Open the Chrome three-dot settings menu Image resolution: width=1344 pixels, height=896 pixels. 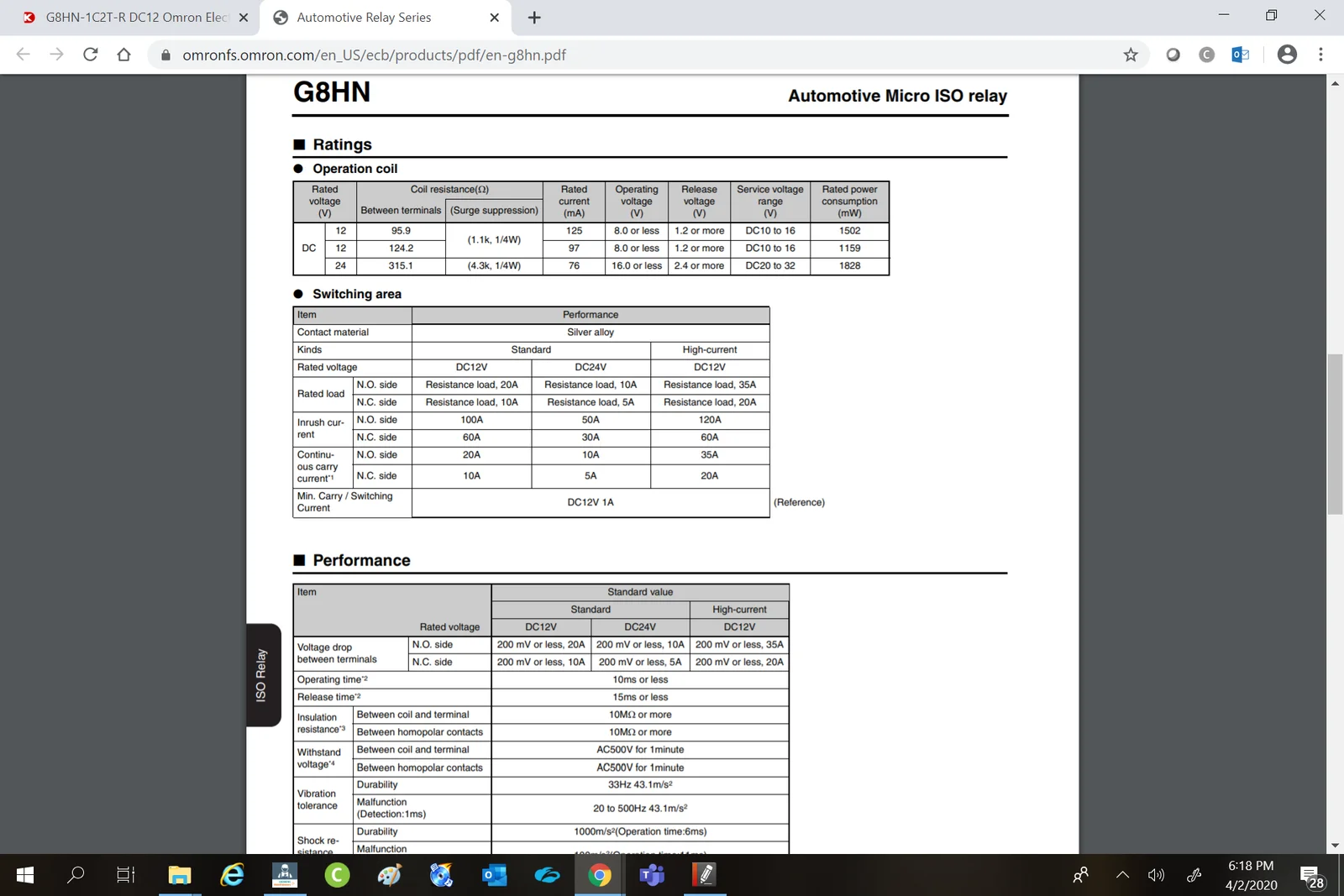point(1320,55)
